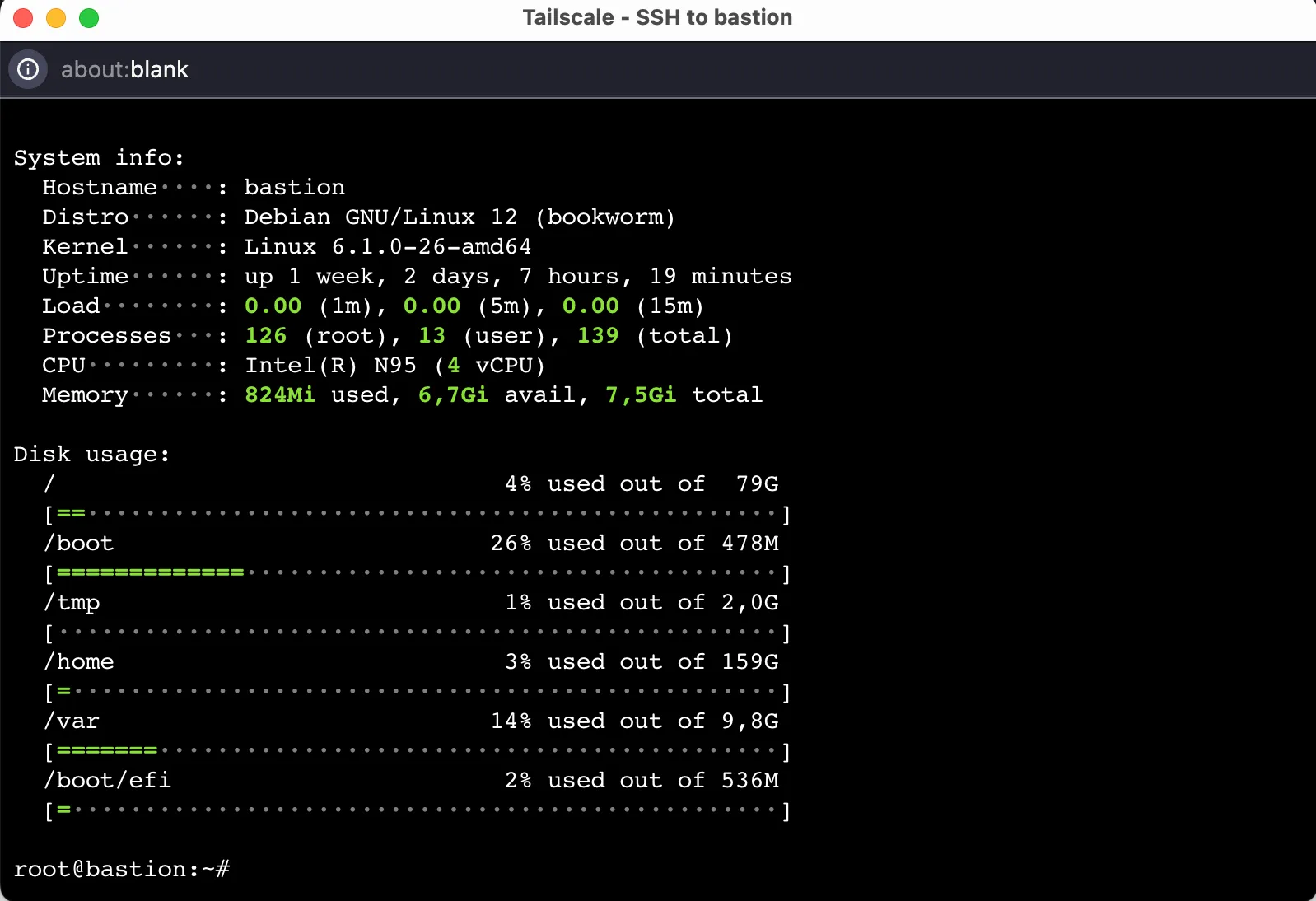Viewport: 1316px width, 901px height.
Task: Click the /var usage progress bar
Action: click(418, 751)
